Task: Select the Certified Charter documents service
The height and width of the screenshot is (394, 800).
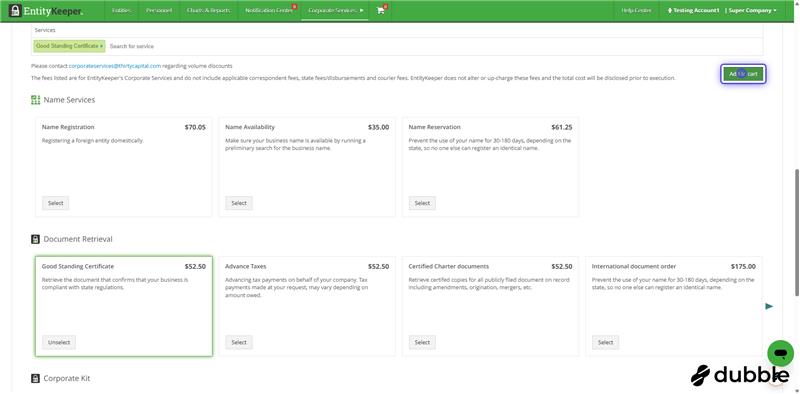Action: tap(422, 342)
